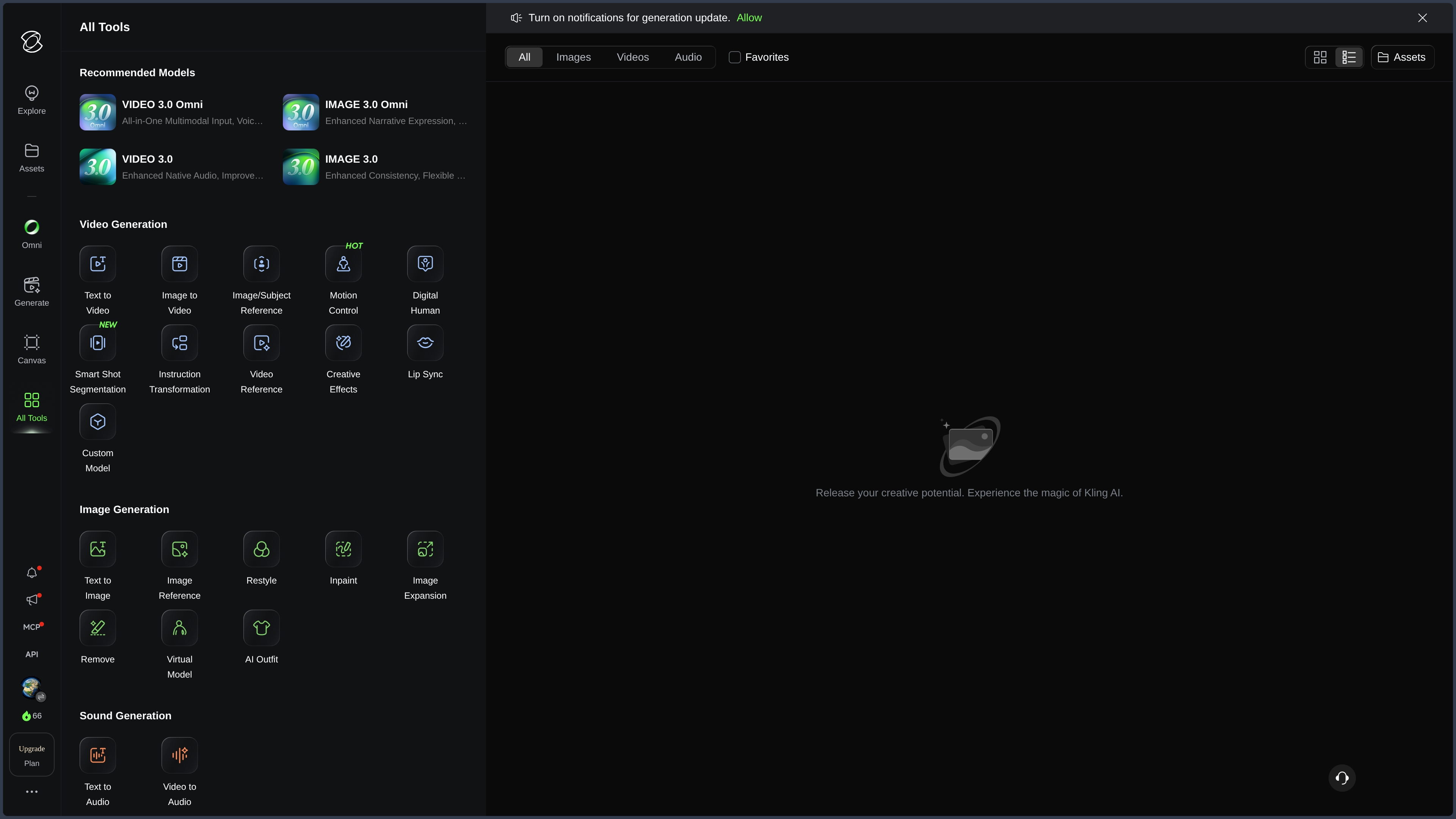The height and width of the screenshot is (819, 1456).
Task: Click the Kling logo in sidebar
Action: tap(31, 42)
